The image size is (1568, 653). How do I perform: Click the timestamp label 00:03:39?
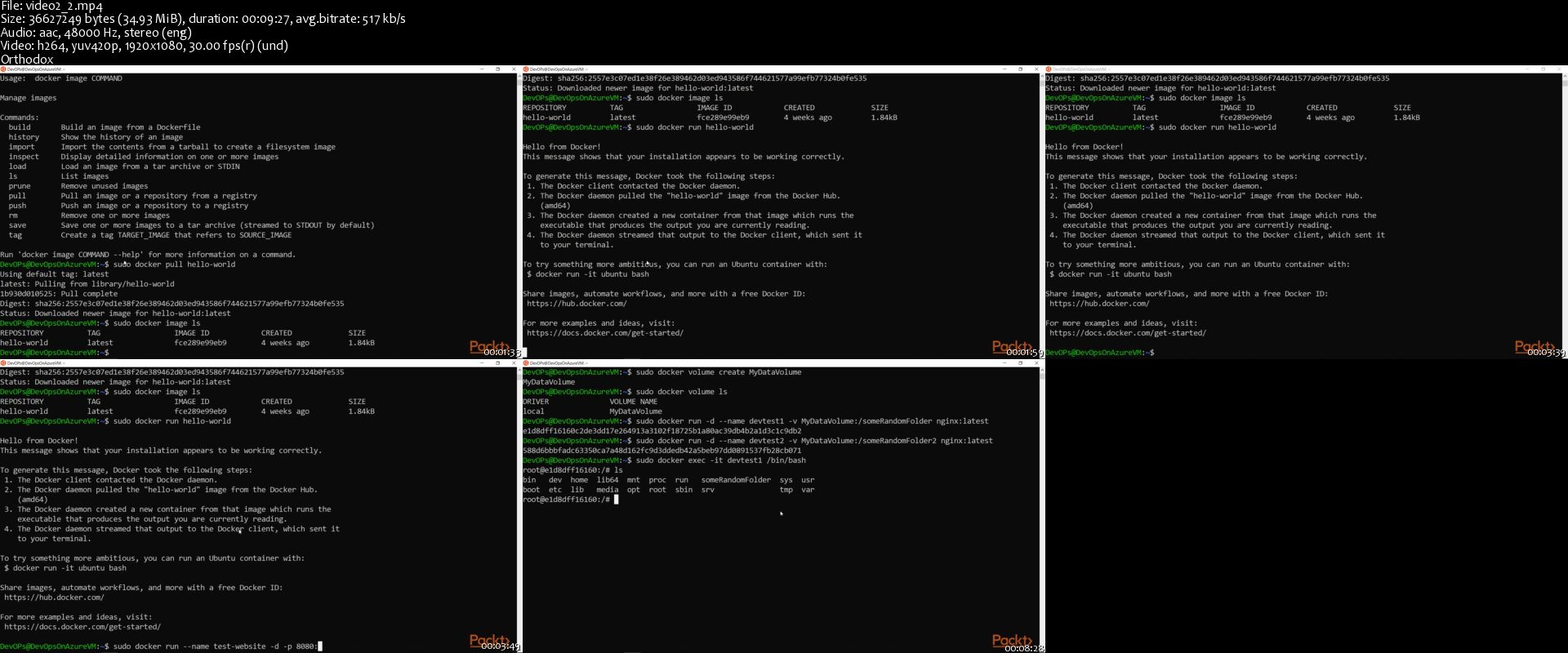tap(1547, 353)
